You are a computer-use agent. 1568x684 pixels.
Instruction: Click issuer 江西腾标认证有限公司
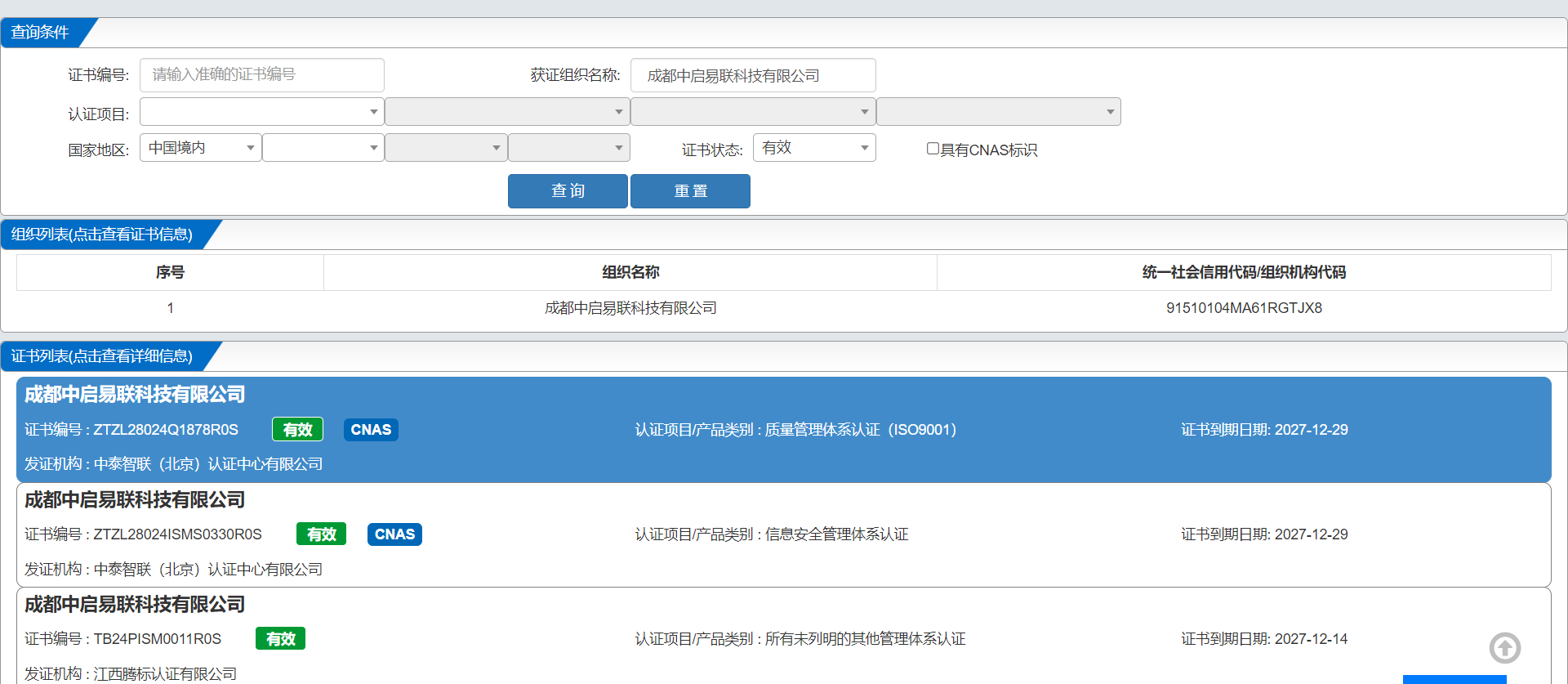click(x=165, y=674)
